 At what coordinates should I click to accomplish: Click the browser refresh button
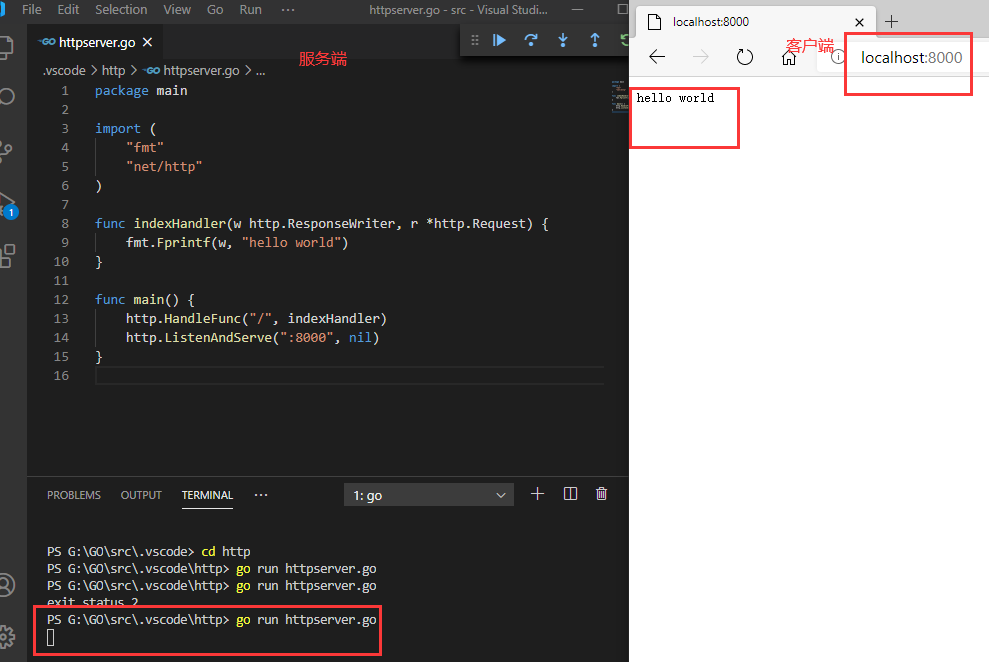(x=744, y=57)
